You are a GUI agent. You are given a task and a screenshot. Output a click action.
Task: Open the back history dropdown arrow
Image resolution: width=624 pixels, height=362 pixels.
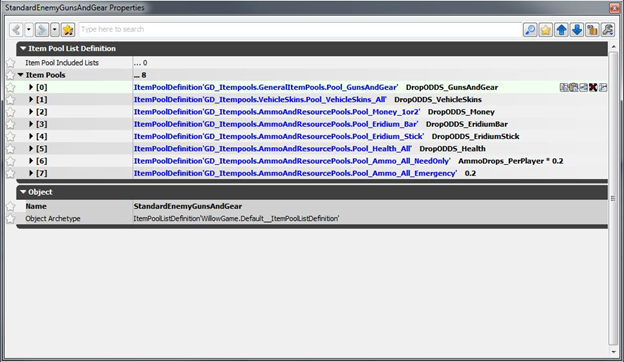[x=29, y=30]
